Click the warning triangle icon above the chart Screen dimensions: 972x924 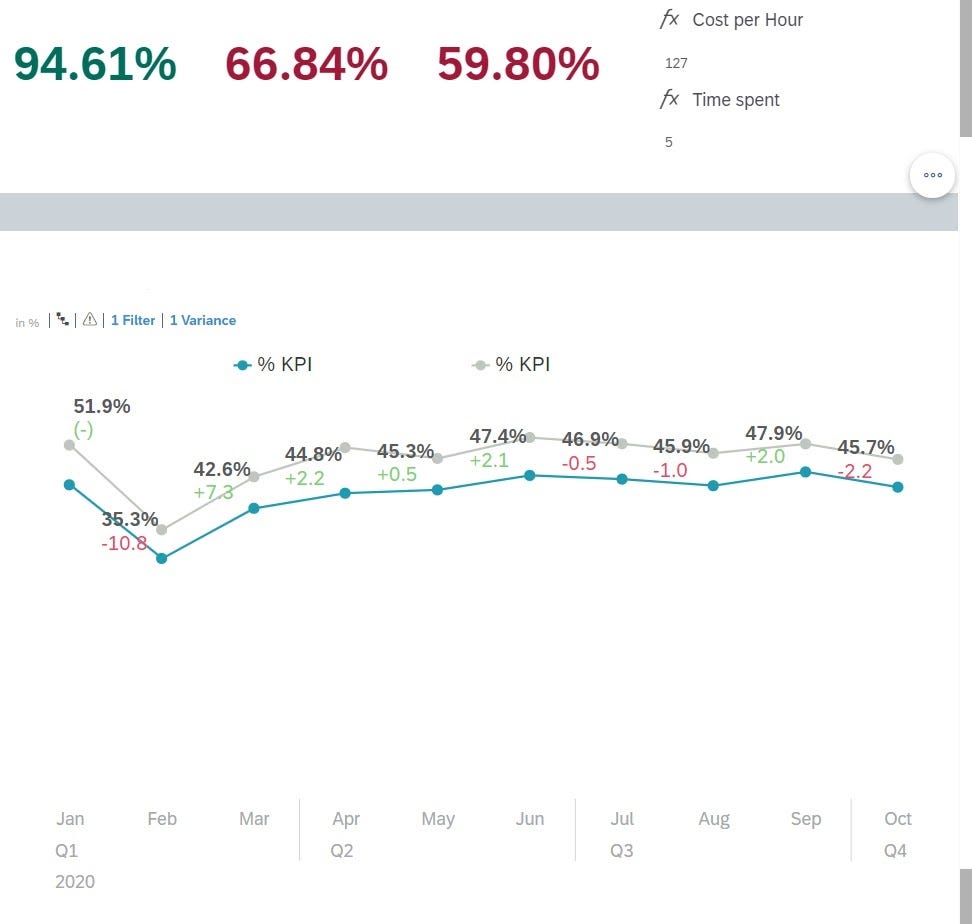pos(90,320)
